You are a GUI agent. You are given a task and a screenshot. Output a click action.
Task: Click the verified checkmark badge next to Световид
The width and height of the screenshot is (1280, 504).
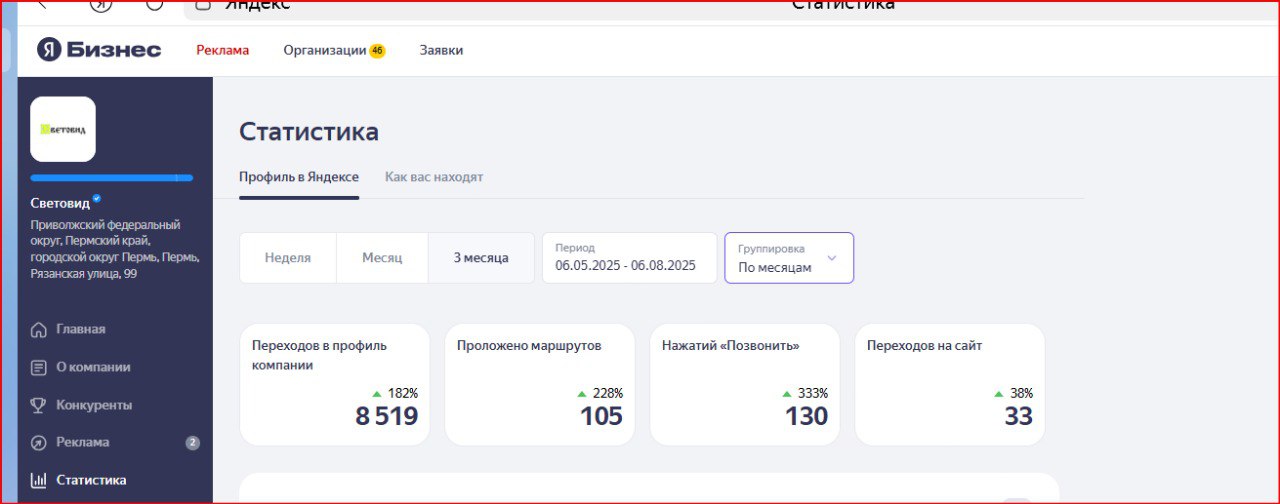click(x=97, y=198)
